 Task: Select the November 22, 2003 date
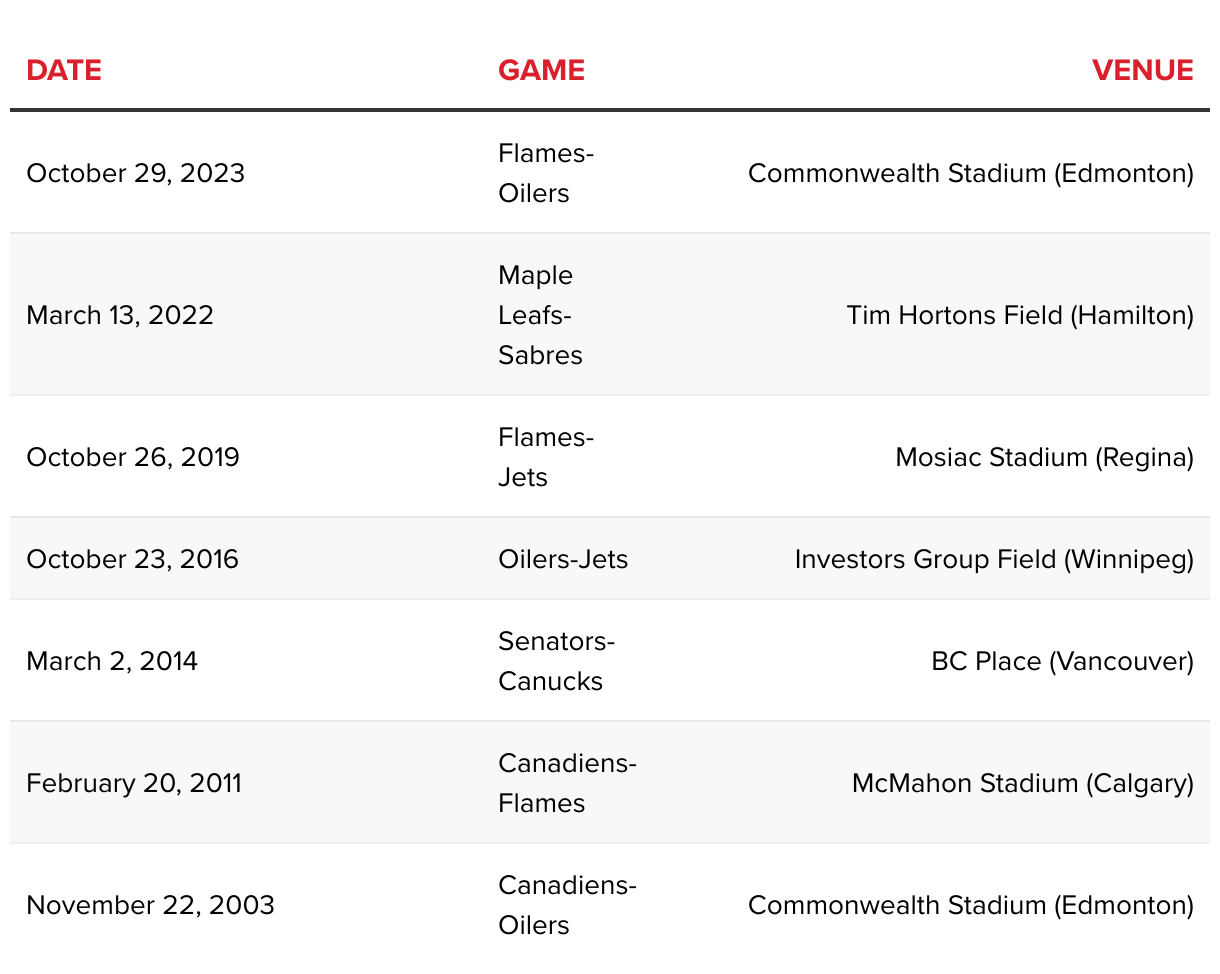pos(150,905)
